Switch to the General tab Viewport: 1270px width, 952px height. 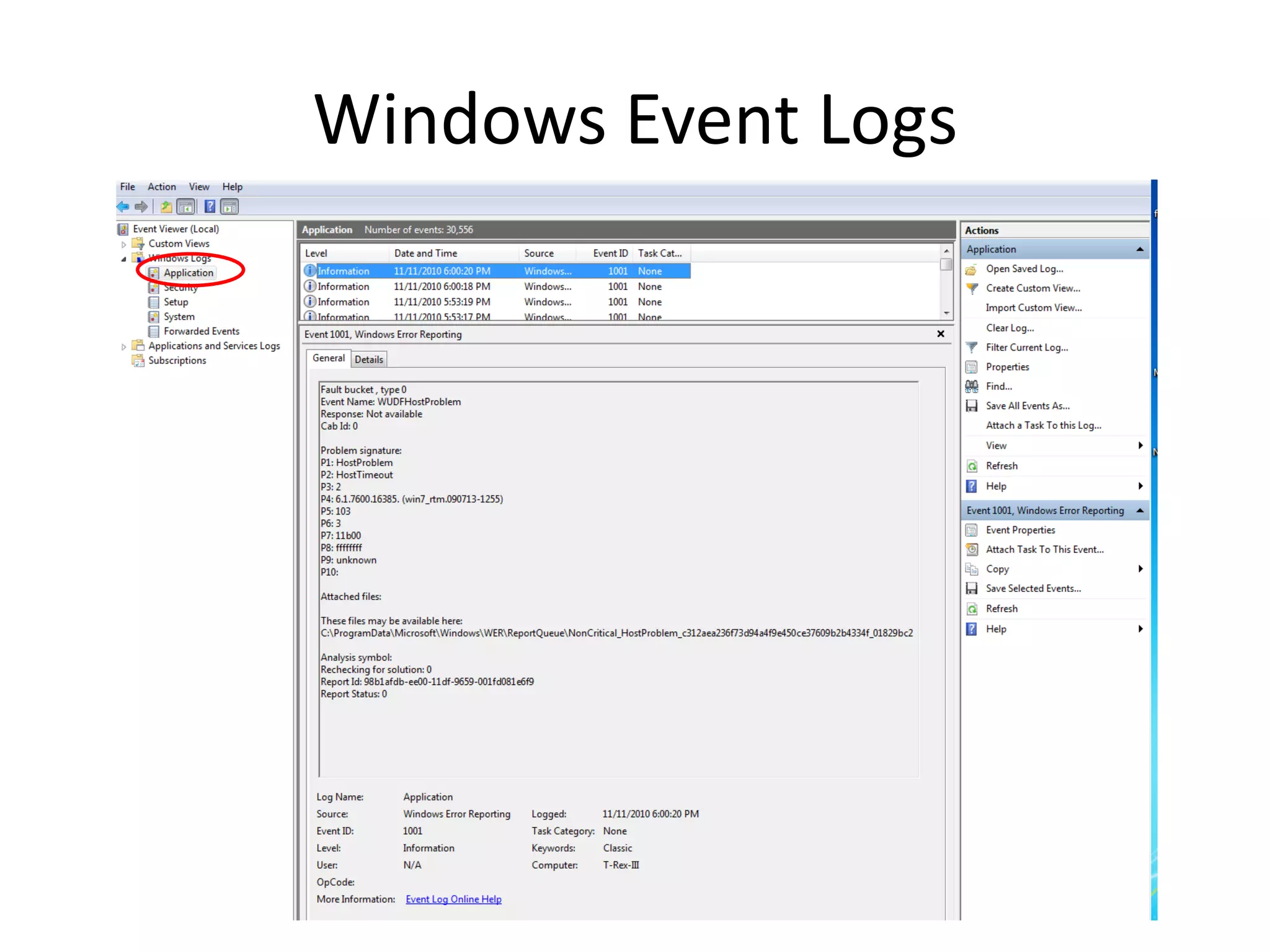click(329, 358)
